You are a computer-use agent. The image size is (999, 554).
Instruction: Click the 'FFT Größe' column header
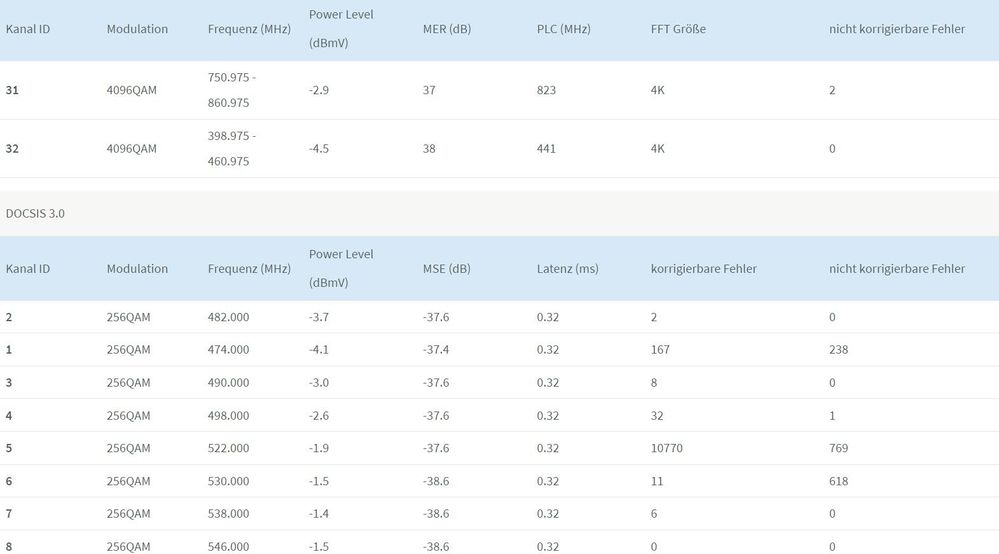tap(678, 29)
